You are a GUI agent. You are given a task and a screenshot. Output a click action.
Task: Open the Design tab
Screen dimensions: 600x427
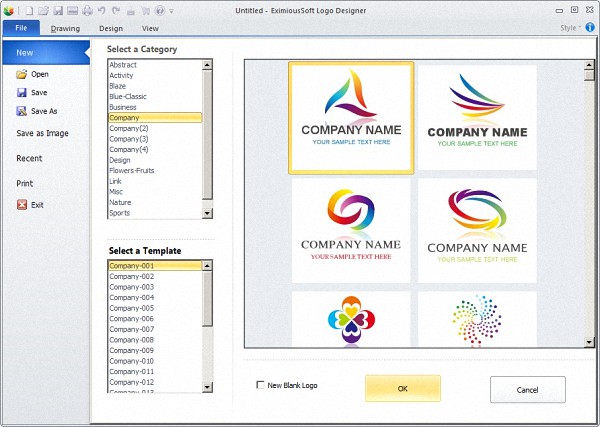tap(111, 29)
